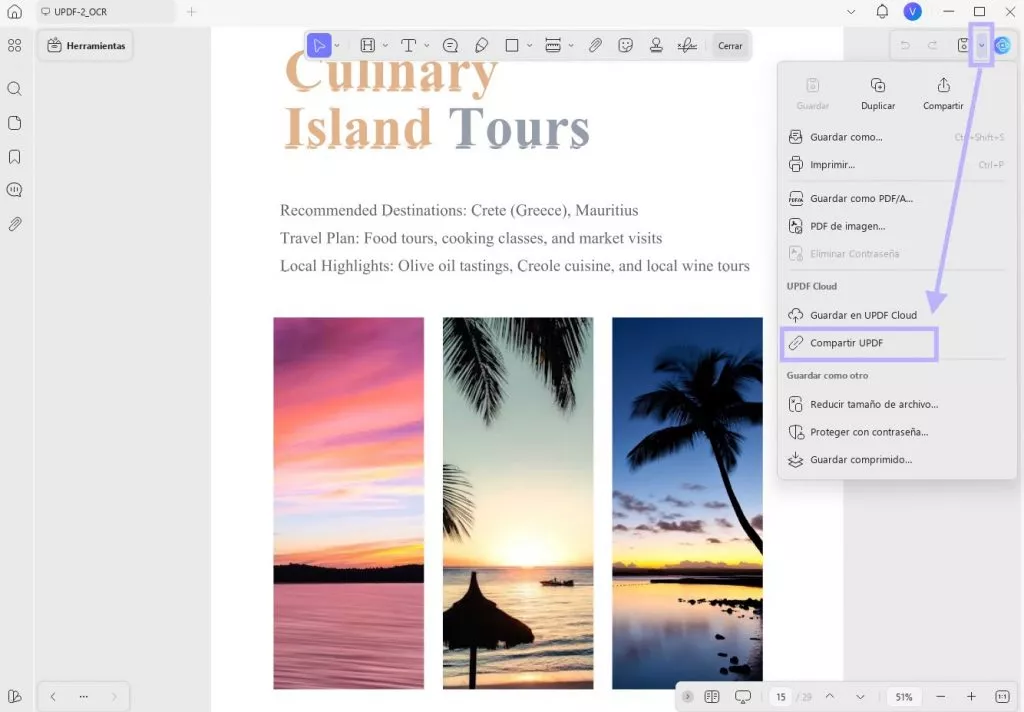Open zoom level 51% dropdown
Image resolution: width=1024 pixels, height=712 pixels.
click(904, 697)
